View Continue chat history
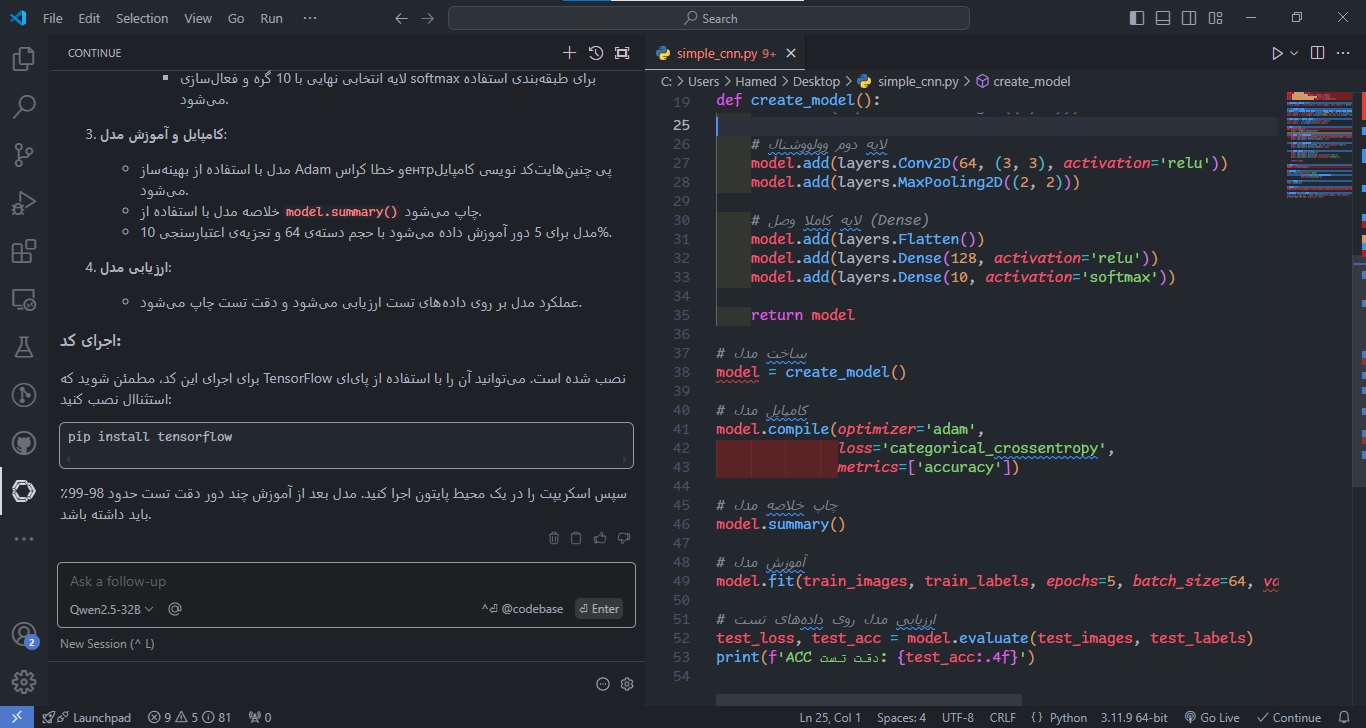This screenshot has height=728, width=1366. coord(596,53)
